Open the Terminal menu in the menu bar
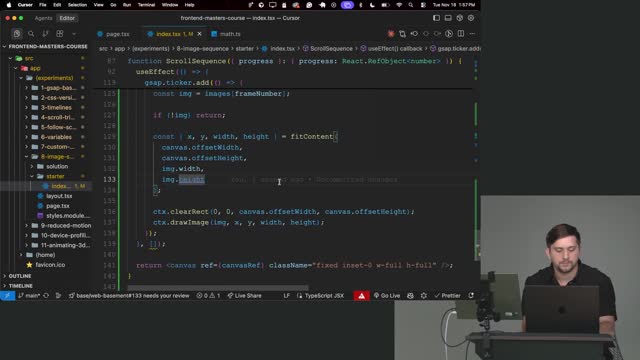The image size is (640, 360). [x=146, y=5]
